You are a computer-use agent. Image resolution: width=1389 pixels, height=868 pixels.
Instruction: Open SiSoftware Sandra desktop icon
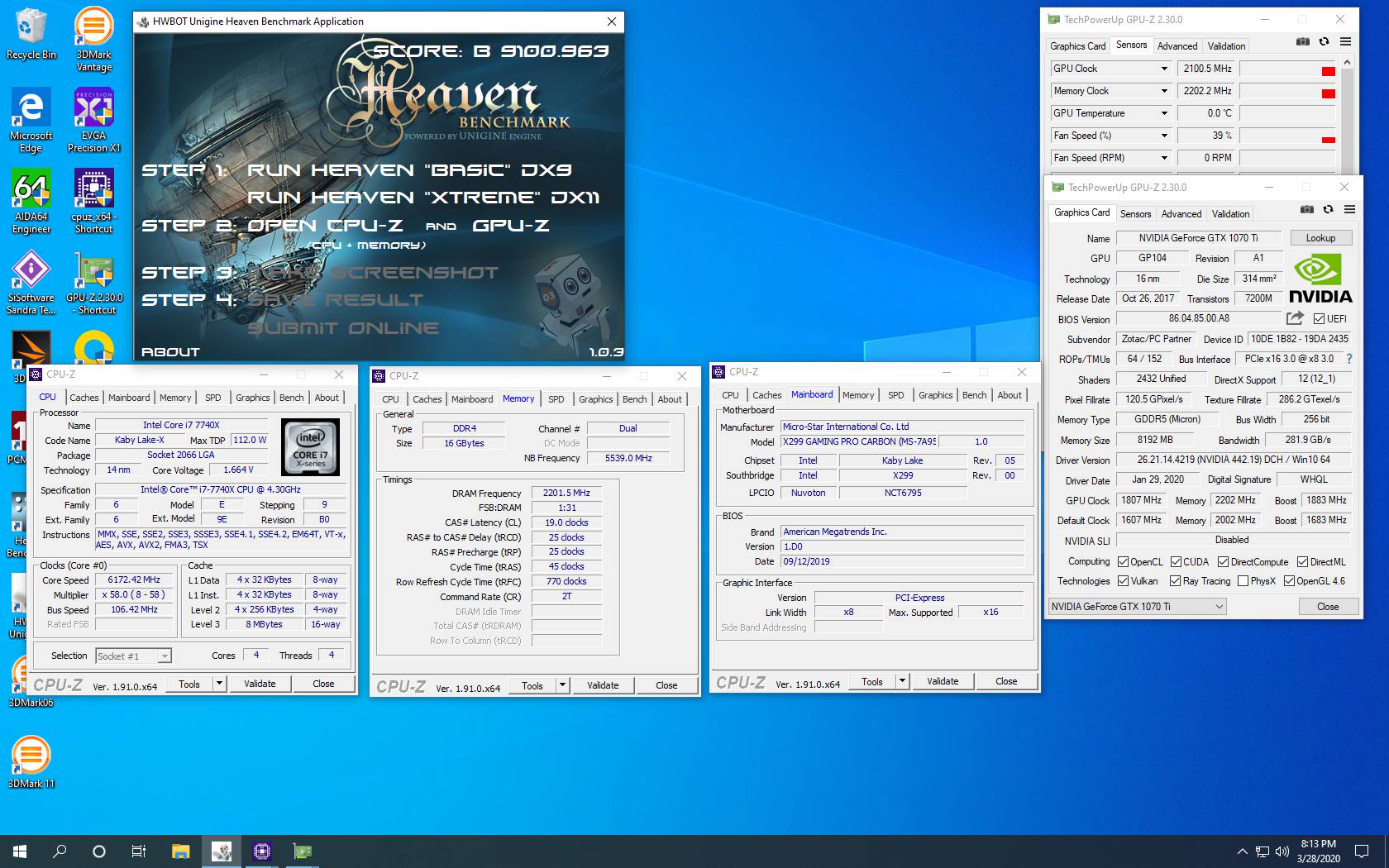click(31, 283)
